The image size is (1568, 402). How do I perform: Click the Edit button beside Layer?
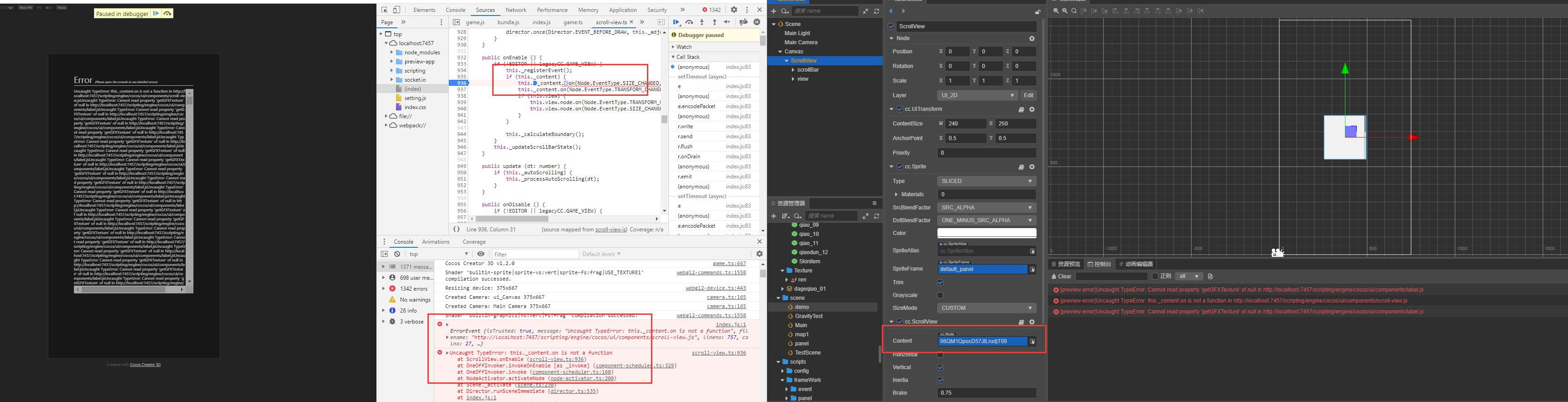[1028, 96]
